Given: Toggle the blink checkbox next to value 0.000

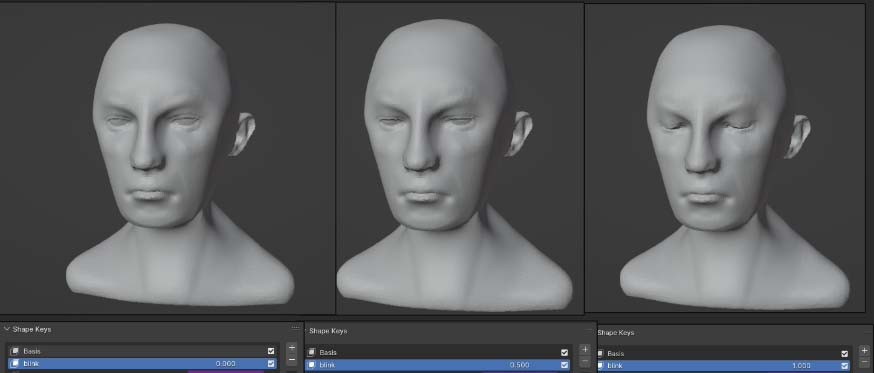Looking at the screenshot, I should (x=271, y=364).
